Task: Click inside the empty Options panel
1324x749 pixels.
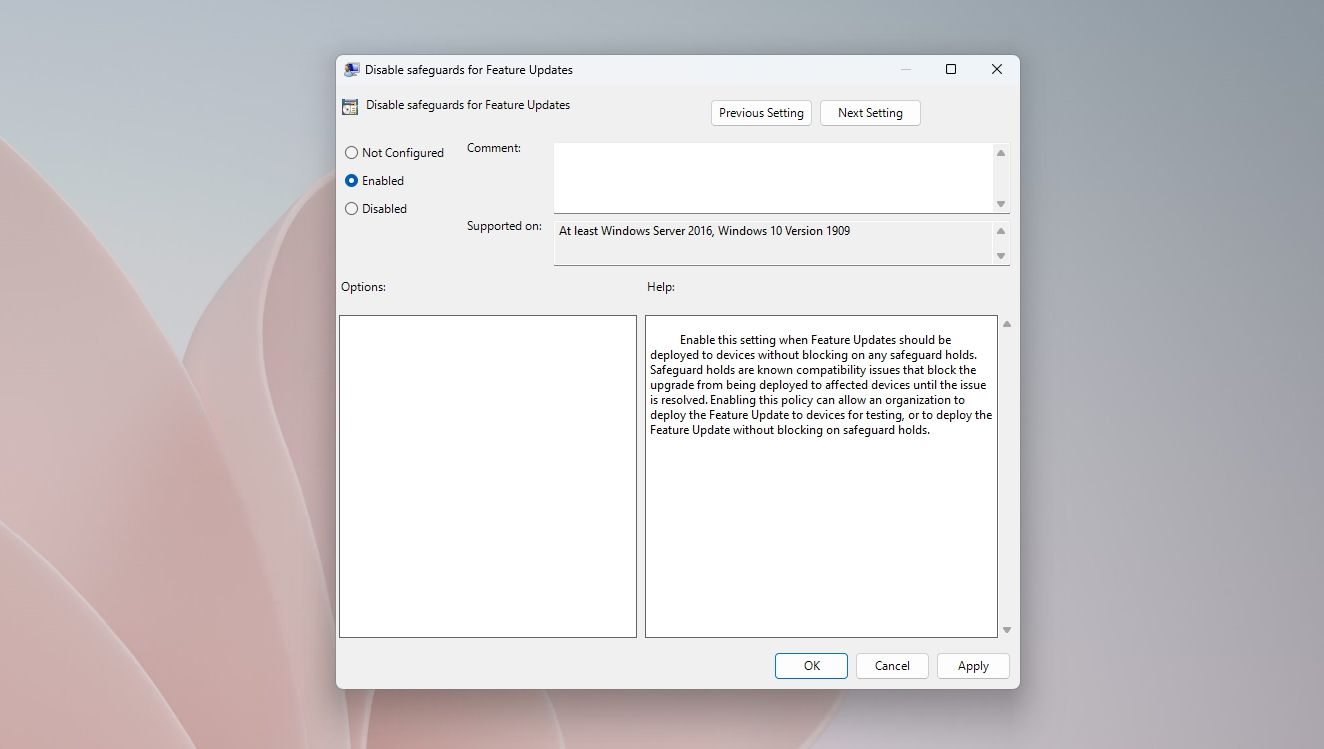Action: coord(487,475)
